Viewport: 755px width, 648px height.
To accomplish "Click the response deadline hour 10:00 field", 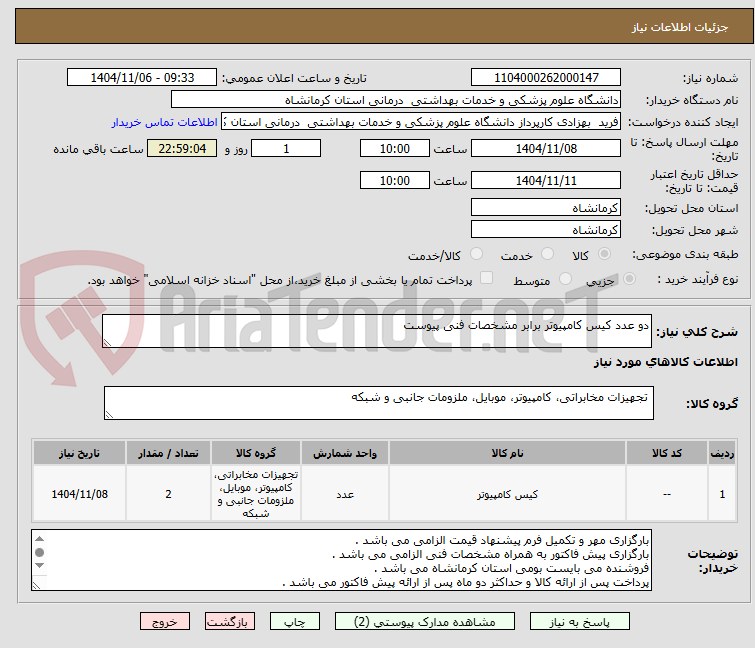I will 394,148.
